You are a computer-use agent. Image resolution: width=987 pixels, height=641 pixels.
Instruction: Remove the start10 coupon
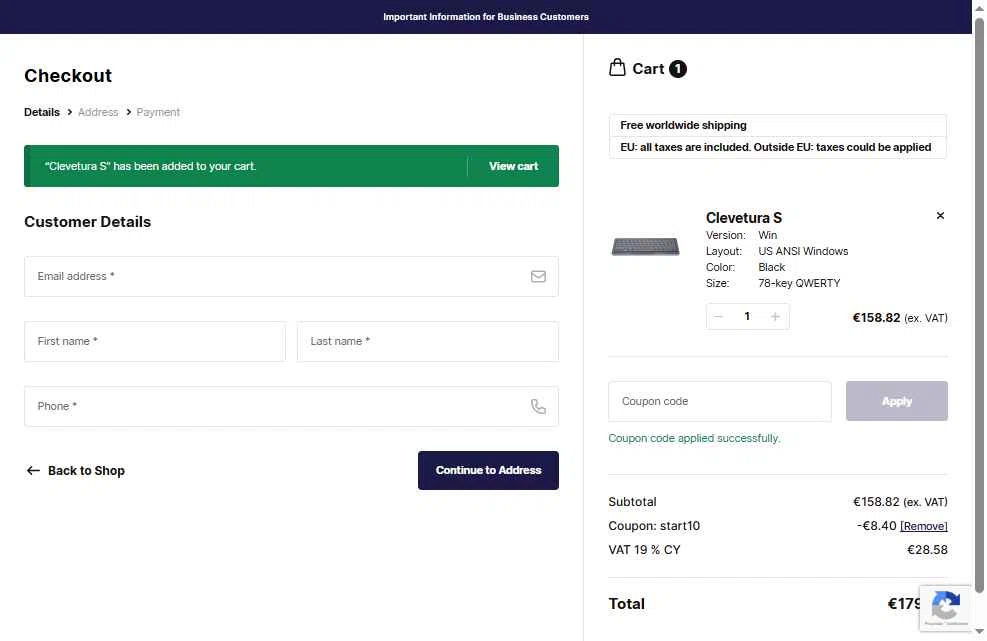pyautogui.click(x=923, y=526)
